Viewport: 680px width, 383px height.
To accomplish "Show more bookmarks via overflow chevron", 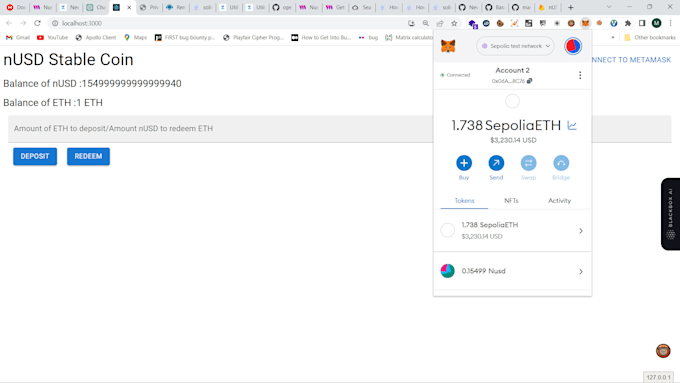I will click(x=613, y=38).
